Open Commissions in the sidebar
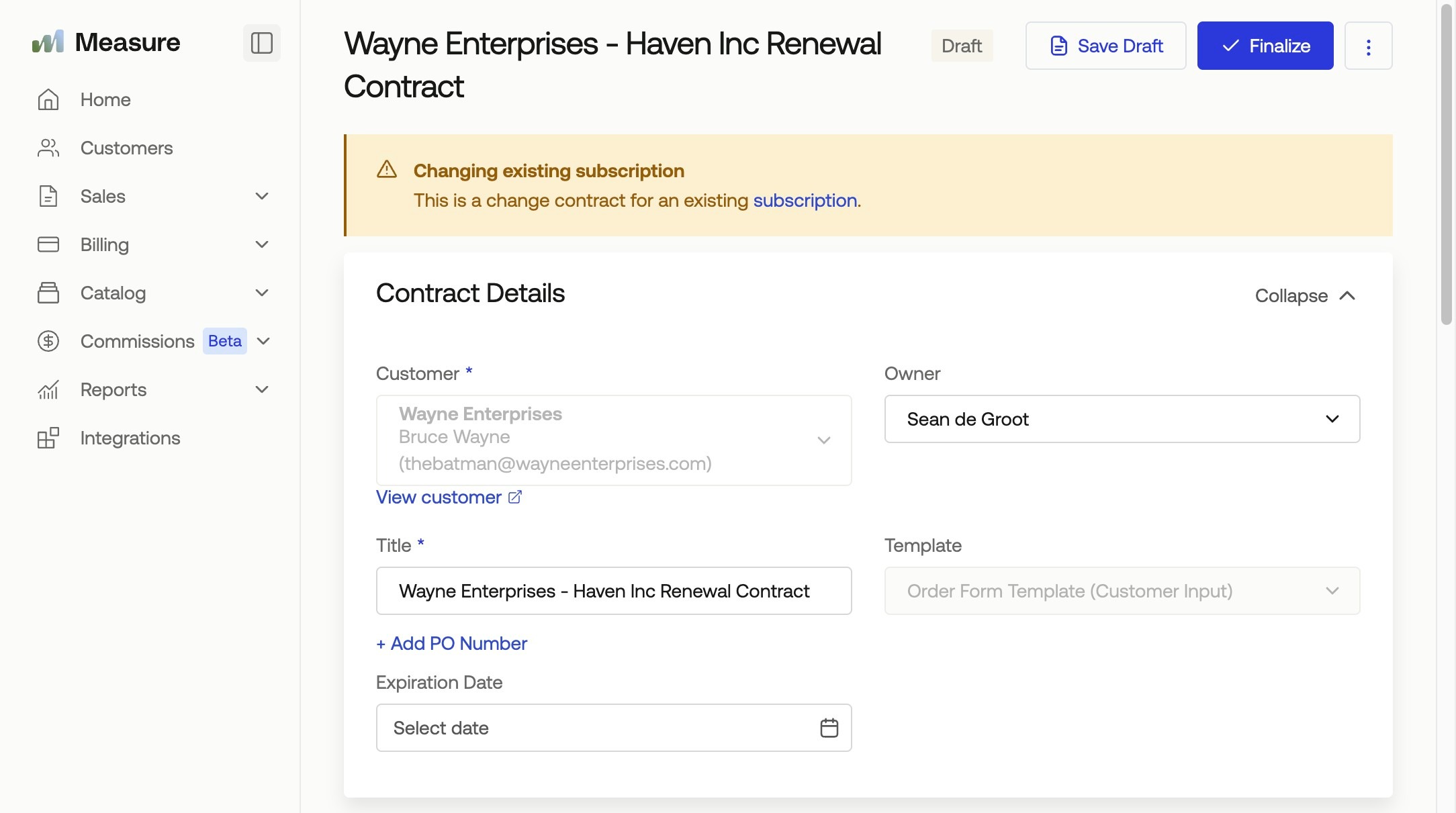This screenshot has width=1456, height=813. pyautogui.click(x=138, y=341)
